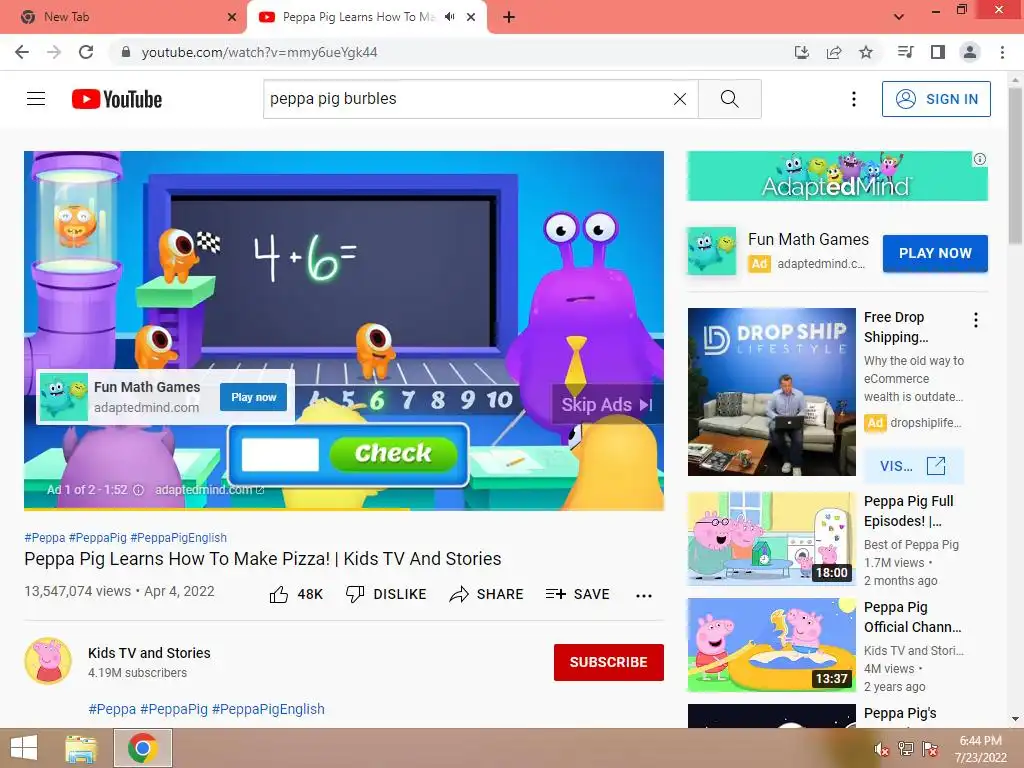Click Play now on video ad overlay
The width and height of the screenshot is (1024, 768).
253,397
